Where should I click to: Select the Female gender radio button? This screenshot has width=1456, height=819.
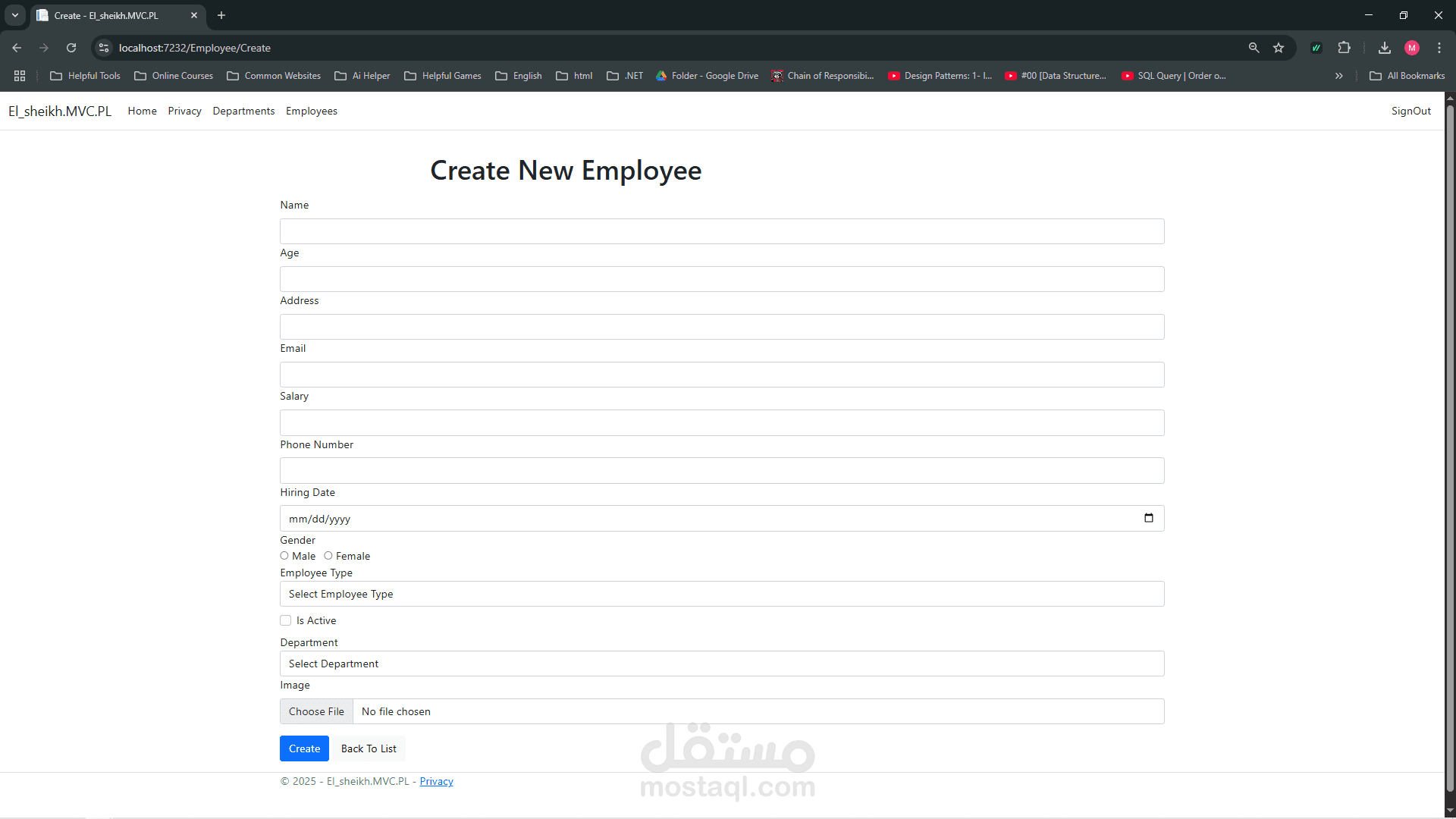tap(328, 556)
